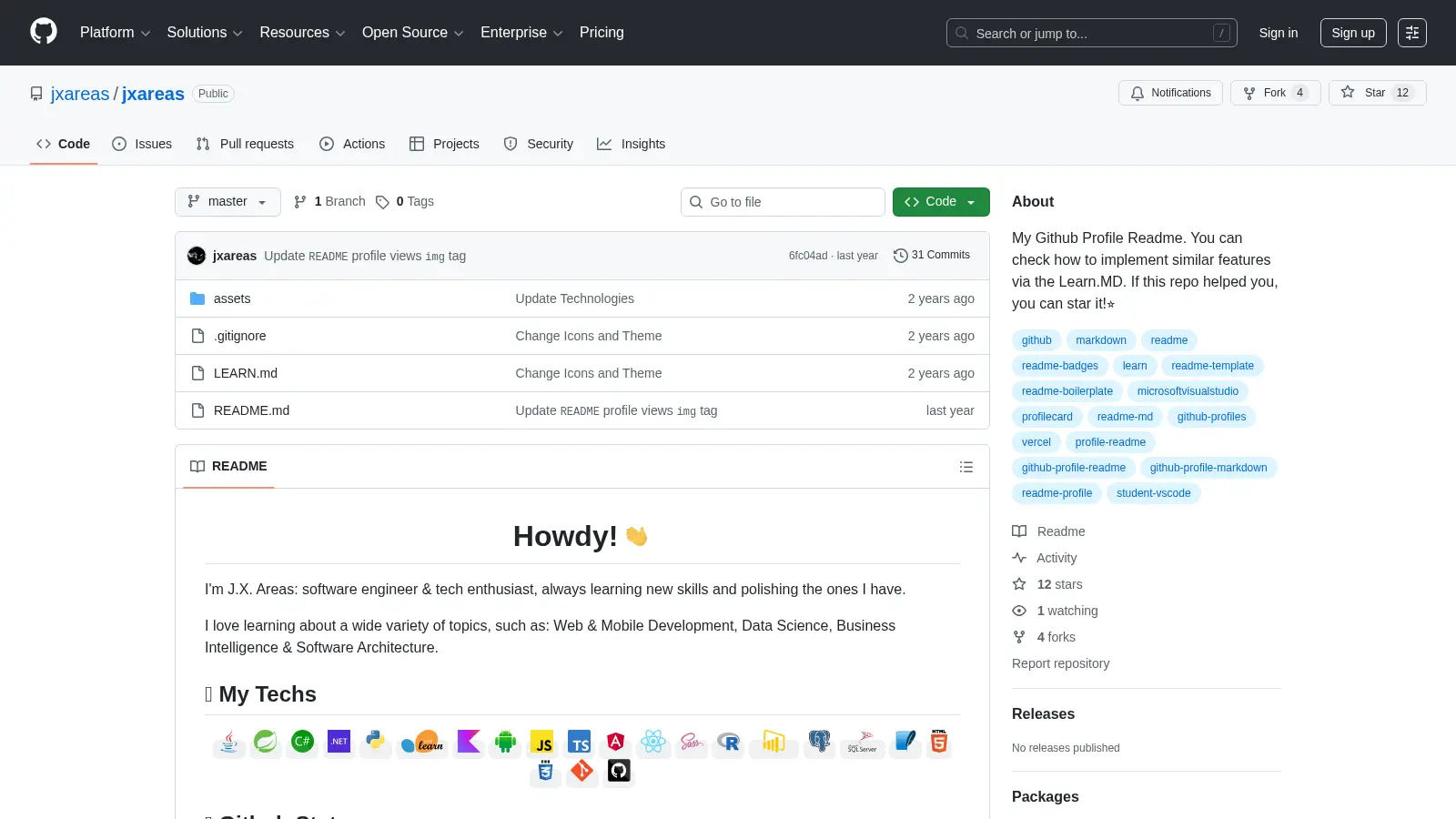The width and height of the screenshot is (1456, 819).
Task: Open the LEARN.md file
Action: point(246,373)
